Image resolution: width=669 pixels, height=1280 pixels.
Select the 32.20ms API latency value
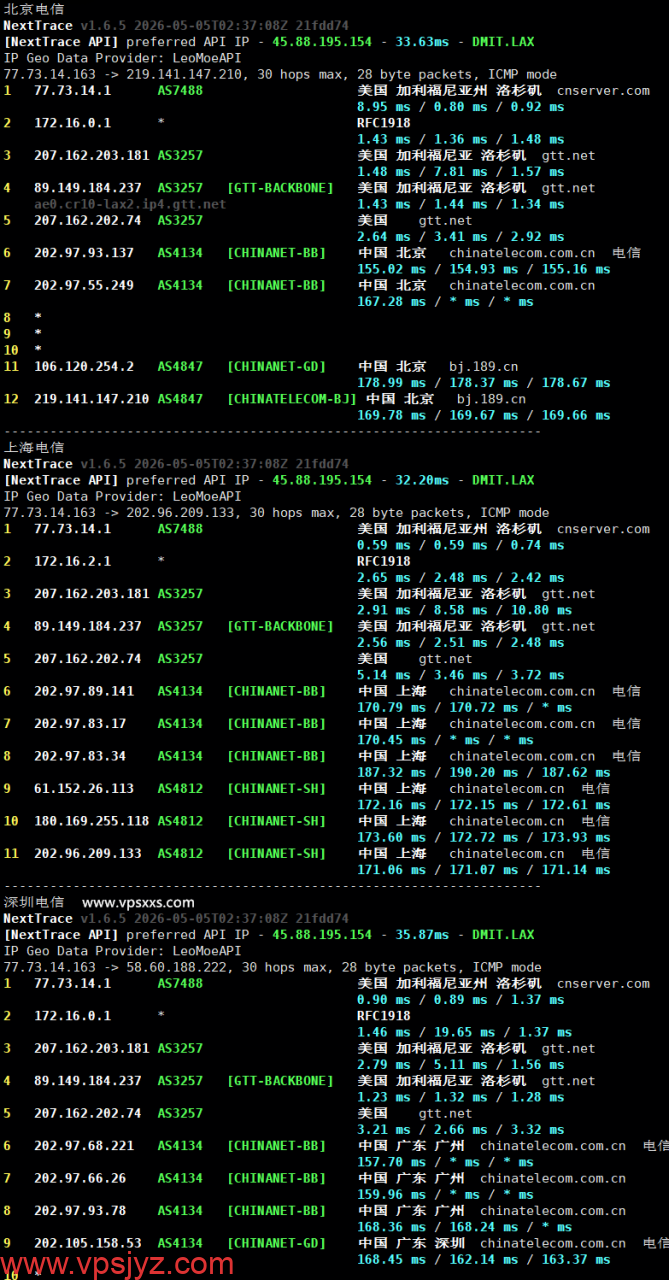point(422,480)
